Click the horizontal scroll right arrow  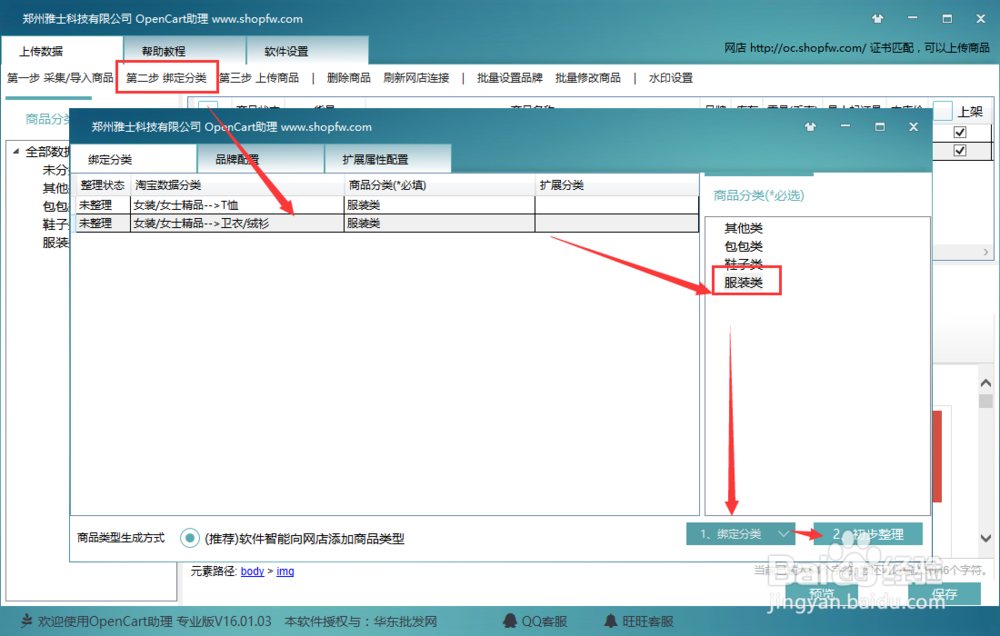985,252
